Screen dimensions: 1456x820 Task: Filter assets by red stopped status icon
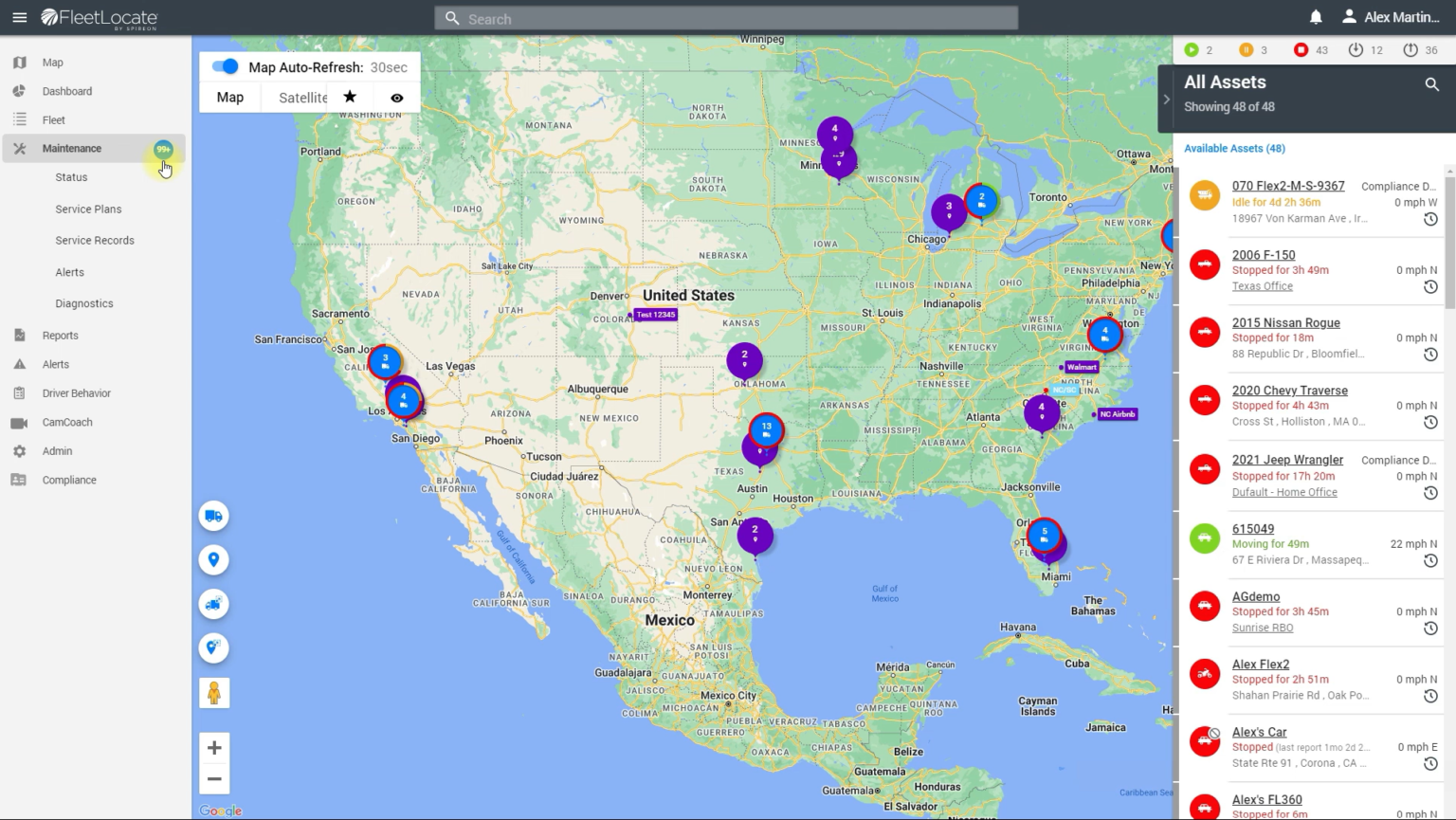pyautogui.click(x=1301, y=50)
